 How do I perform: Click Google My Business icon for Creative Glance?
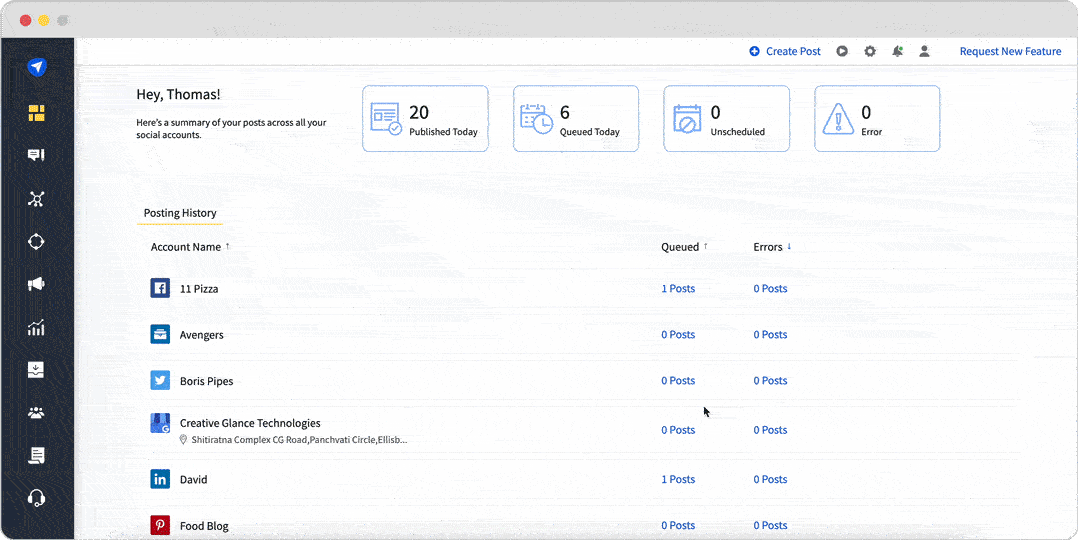click(x=160, y=423)
